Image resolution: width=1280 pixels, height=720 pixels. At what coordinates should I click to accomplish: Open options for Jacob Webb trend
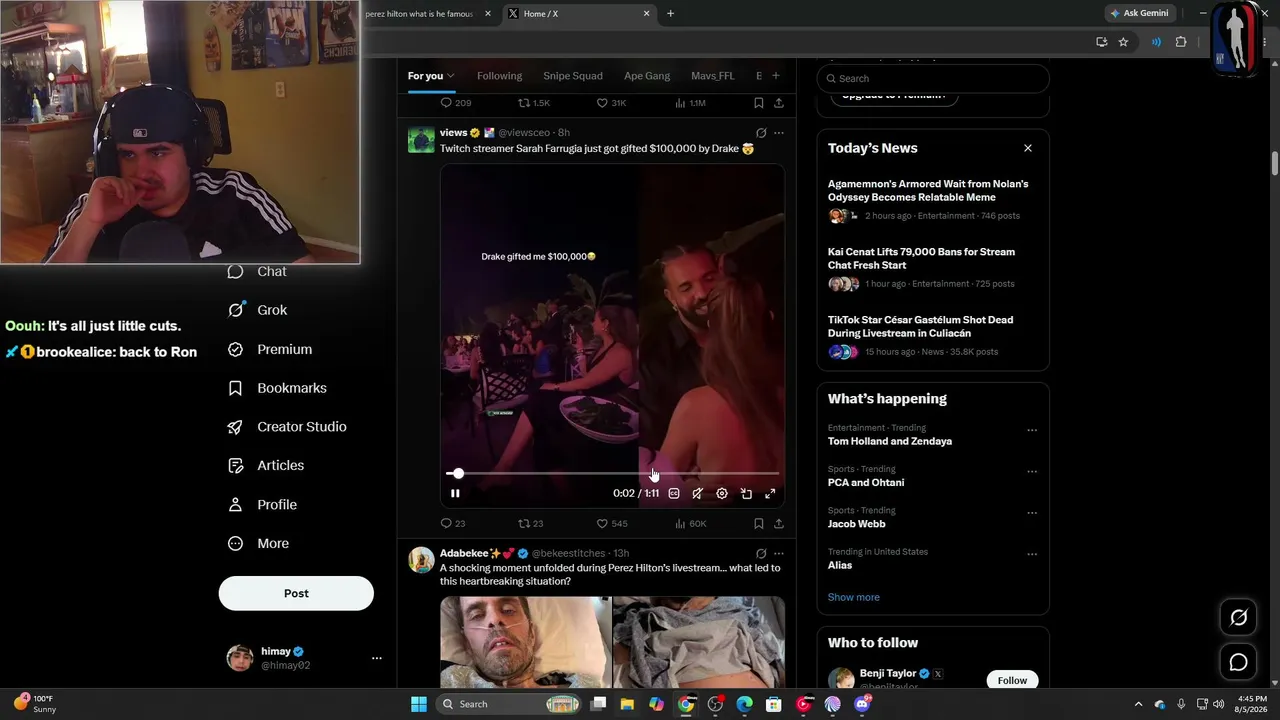pos(1032,513)
